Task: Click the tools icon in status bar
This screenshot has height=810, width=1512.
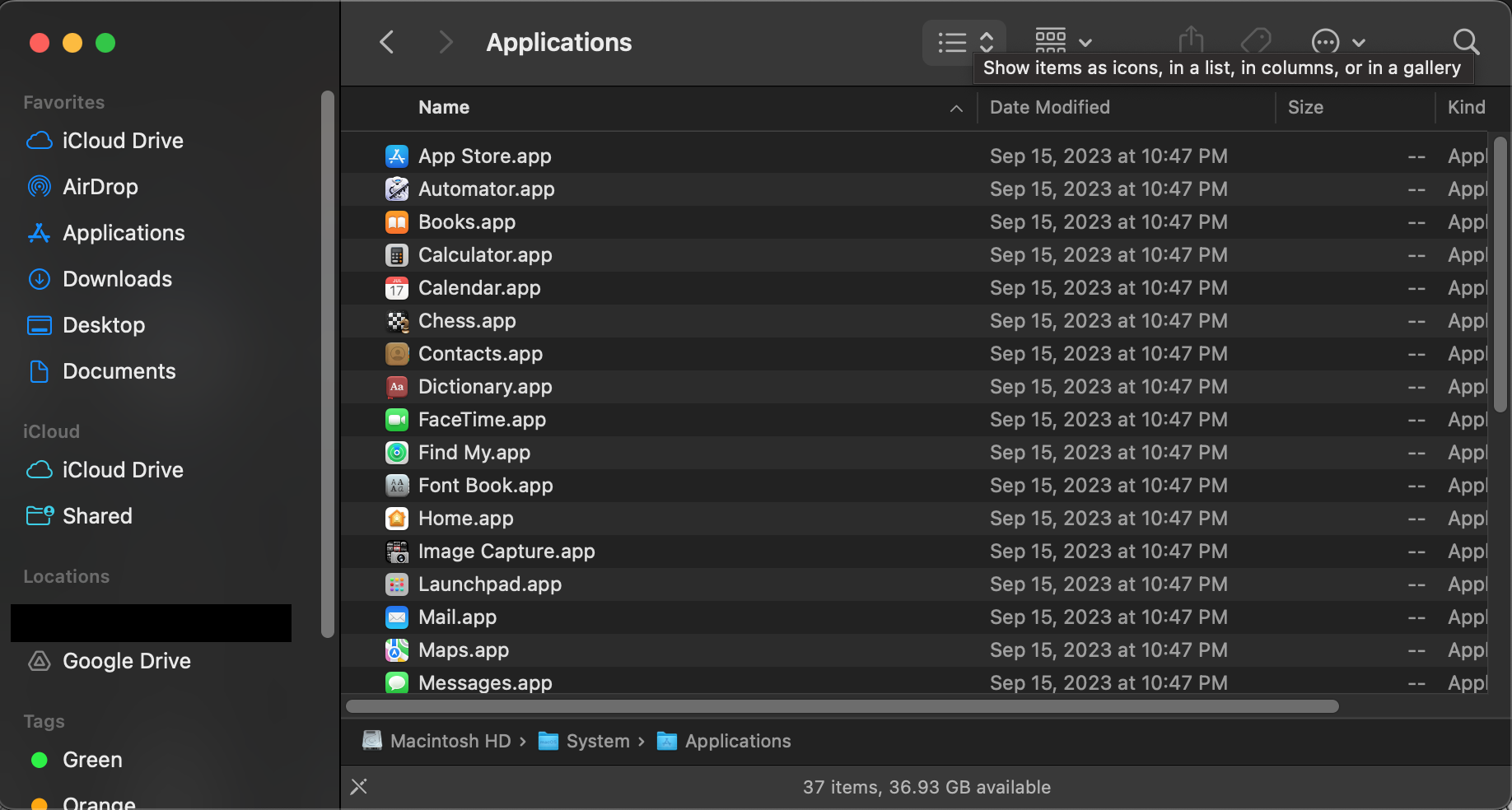Action: click(x=359, y=787)
